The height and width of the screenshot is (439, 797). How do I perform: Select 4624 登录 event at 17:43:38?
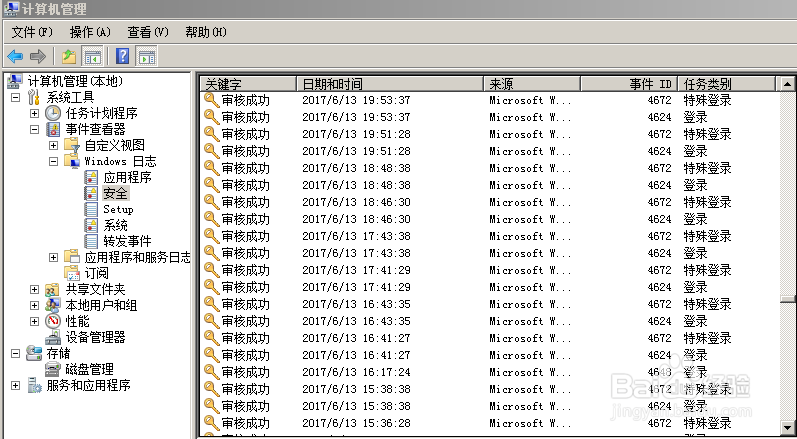pos(491,253)
